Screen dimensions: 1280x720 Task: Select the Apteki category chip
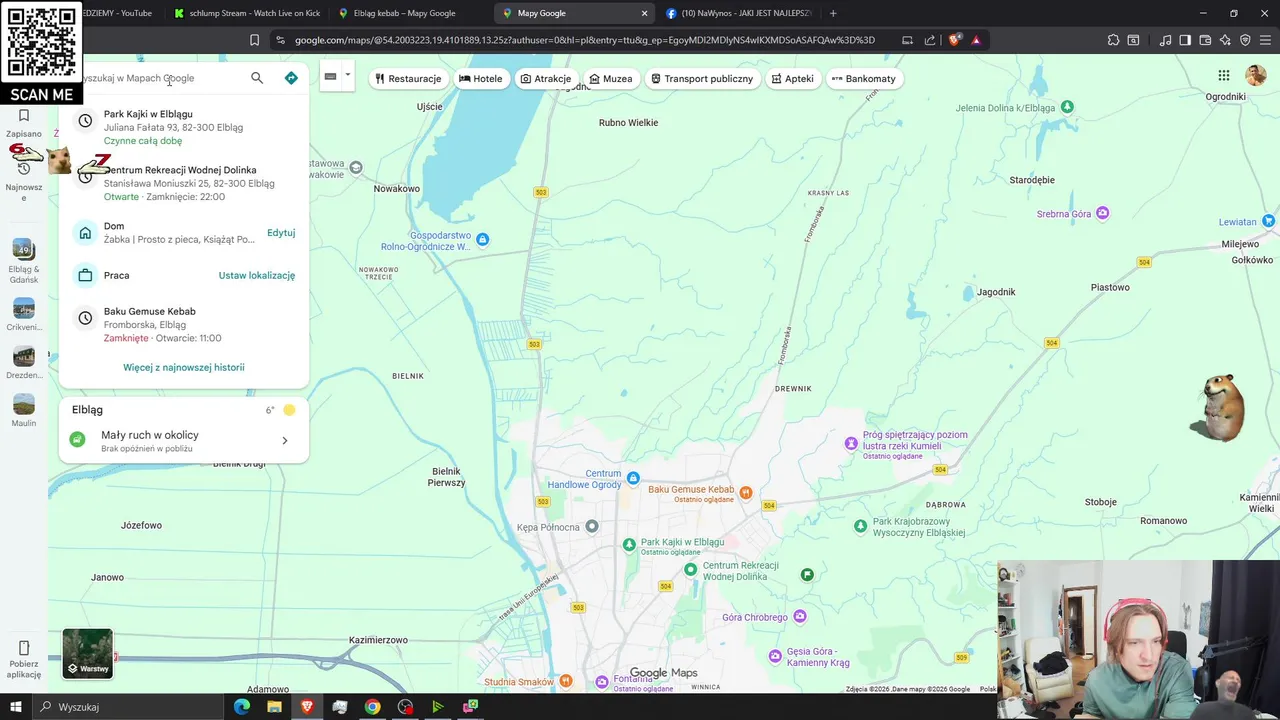coord(792,78)
